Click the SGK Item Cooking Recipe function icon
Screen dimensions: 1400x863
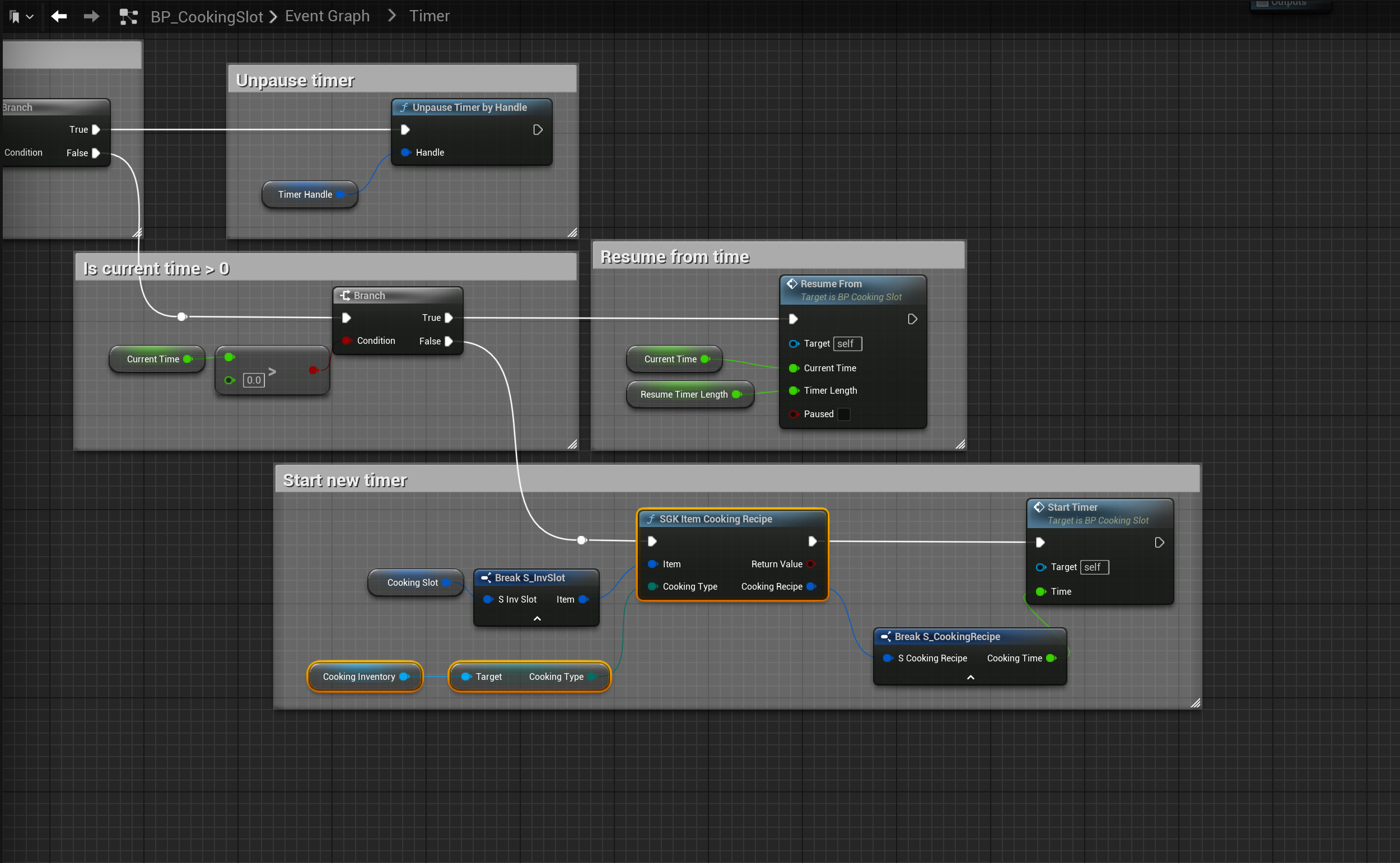(651, 519)
